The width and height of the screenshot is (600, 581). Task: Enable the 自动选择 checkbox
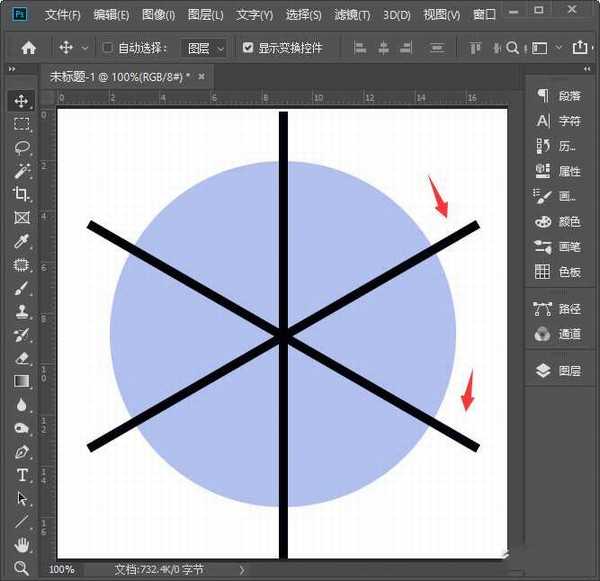point(108,48)
